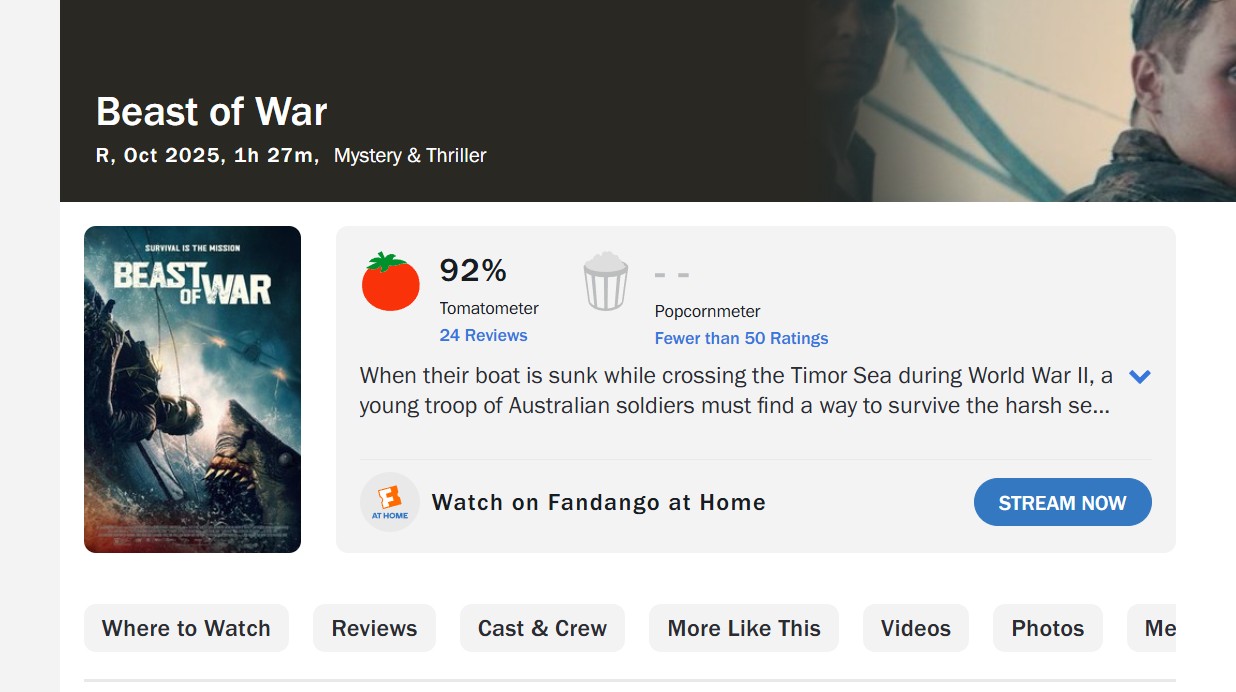Click the partially visible Media tab at the edge
Image resolution: width=1236 pixels, height=692 pixels.
pyautogui.click(x=1157, y=628)
